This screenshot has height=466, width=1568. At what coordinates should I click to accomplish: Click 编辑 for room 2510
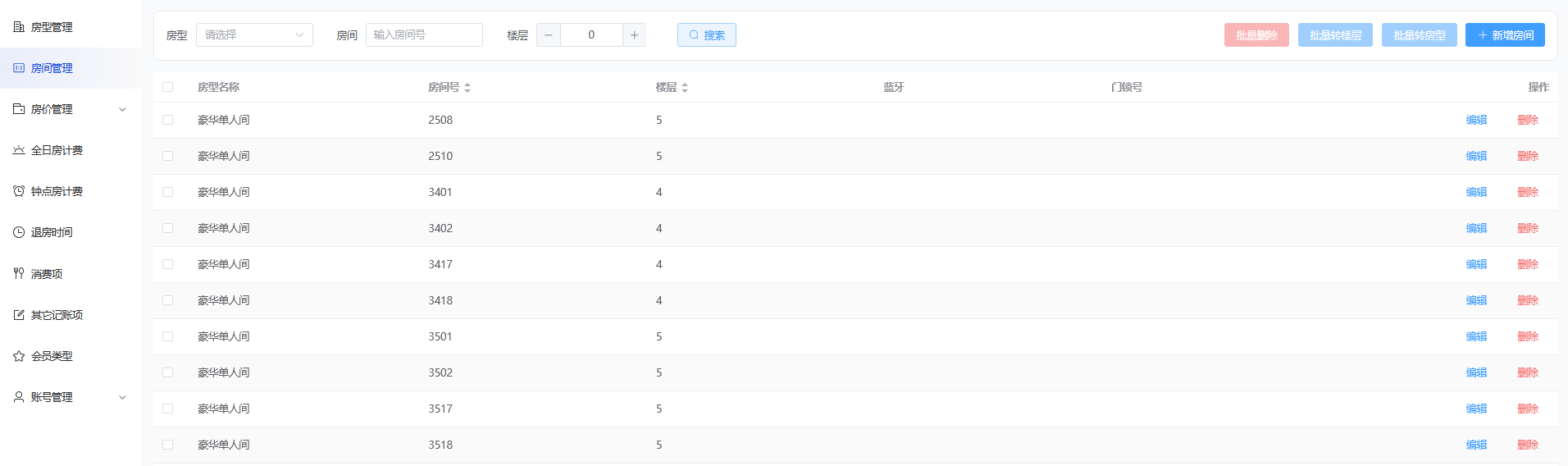pyautogui.click(x=1476, y=156)
